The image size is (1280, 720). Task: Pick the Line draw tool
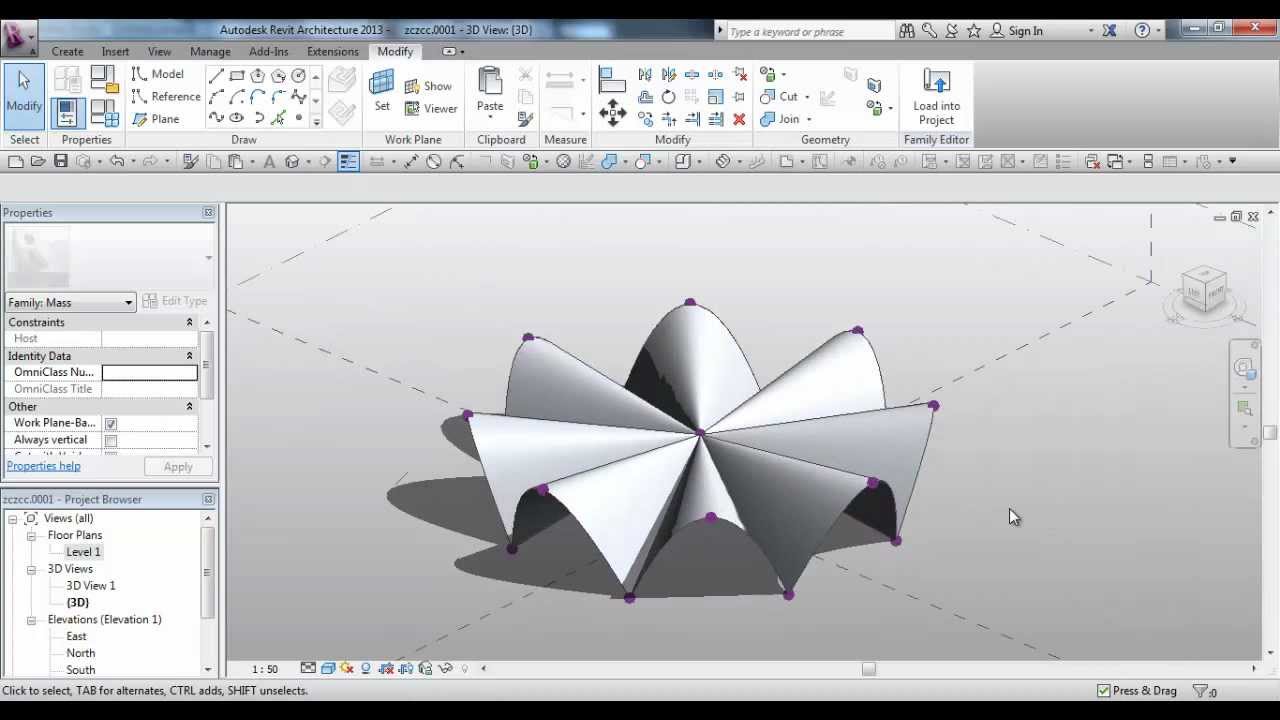216,76
